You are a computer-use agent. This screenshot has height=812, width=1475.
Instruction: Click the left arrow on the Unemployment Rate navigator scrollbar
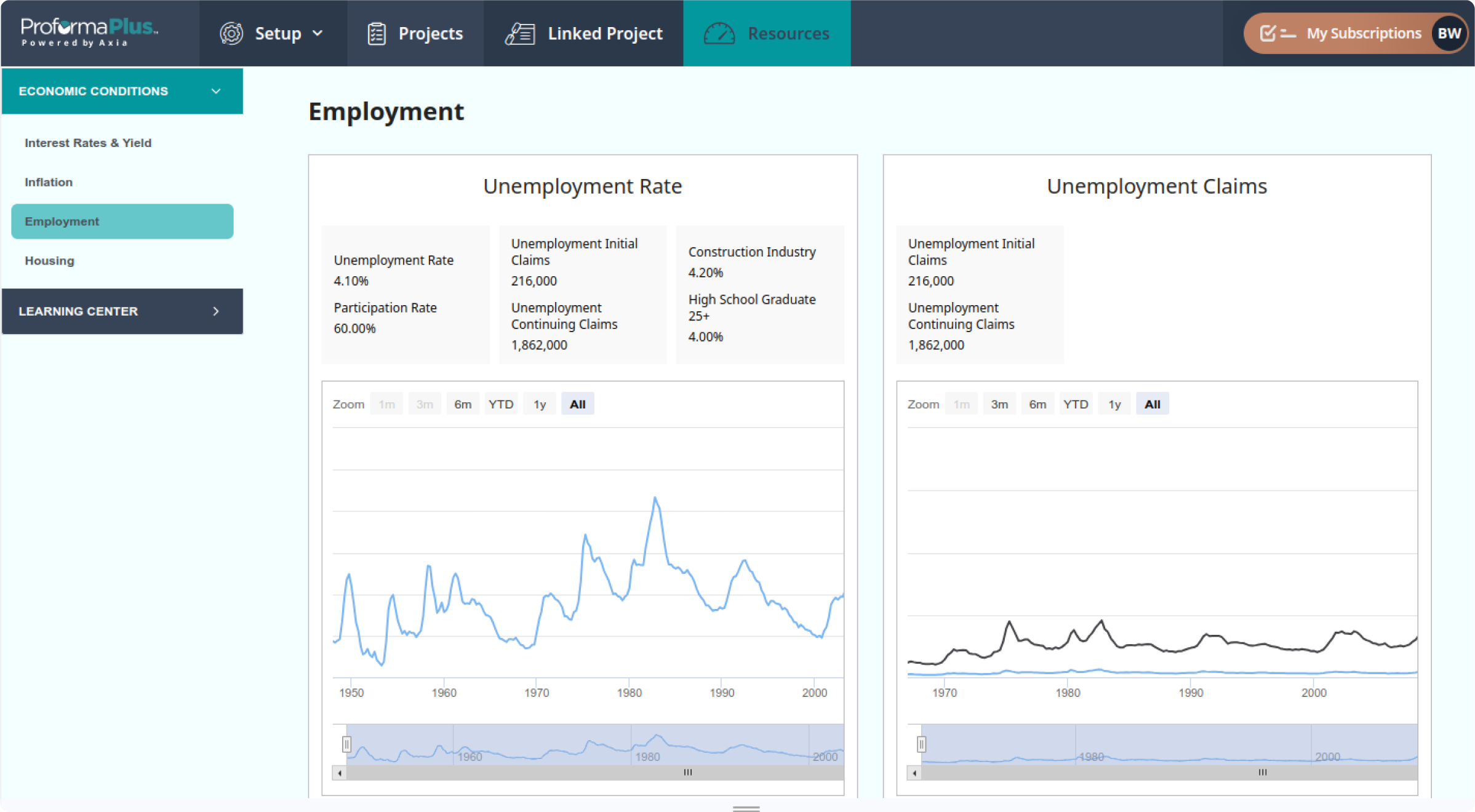[339, 773]
